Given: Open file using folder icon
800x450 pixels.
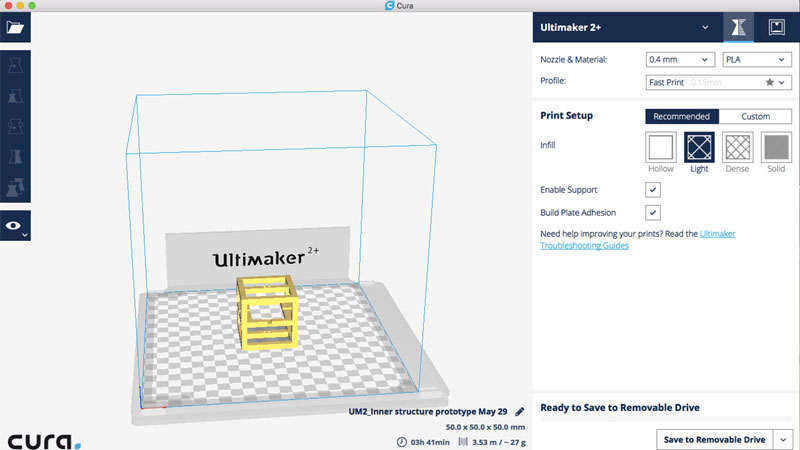Looking at the screenshot, I should (15, 27).
